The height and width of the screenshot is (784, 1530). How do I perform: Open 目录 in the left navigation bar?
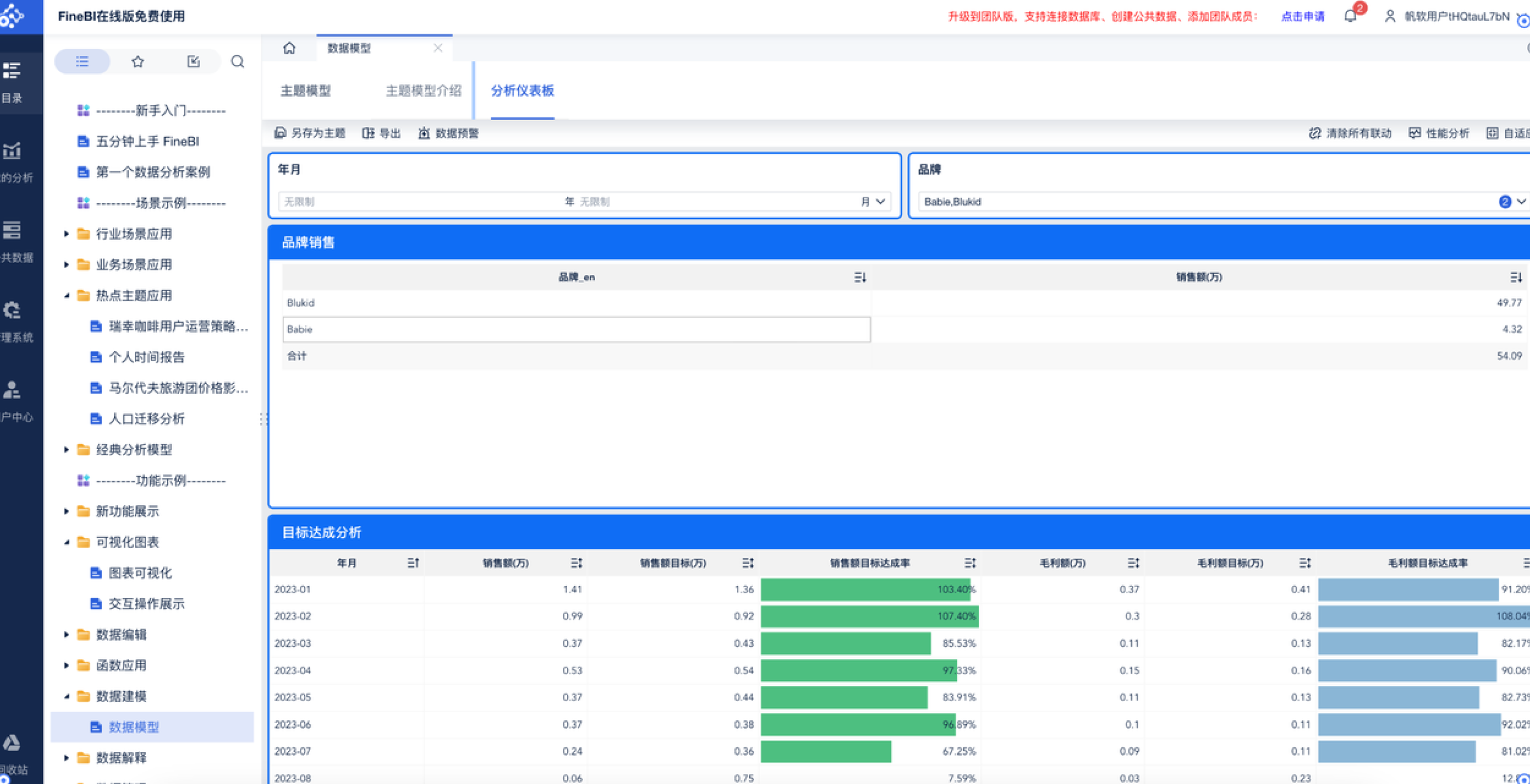(x=12, y=82)
